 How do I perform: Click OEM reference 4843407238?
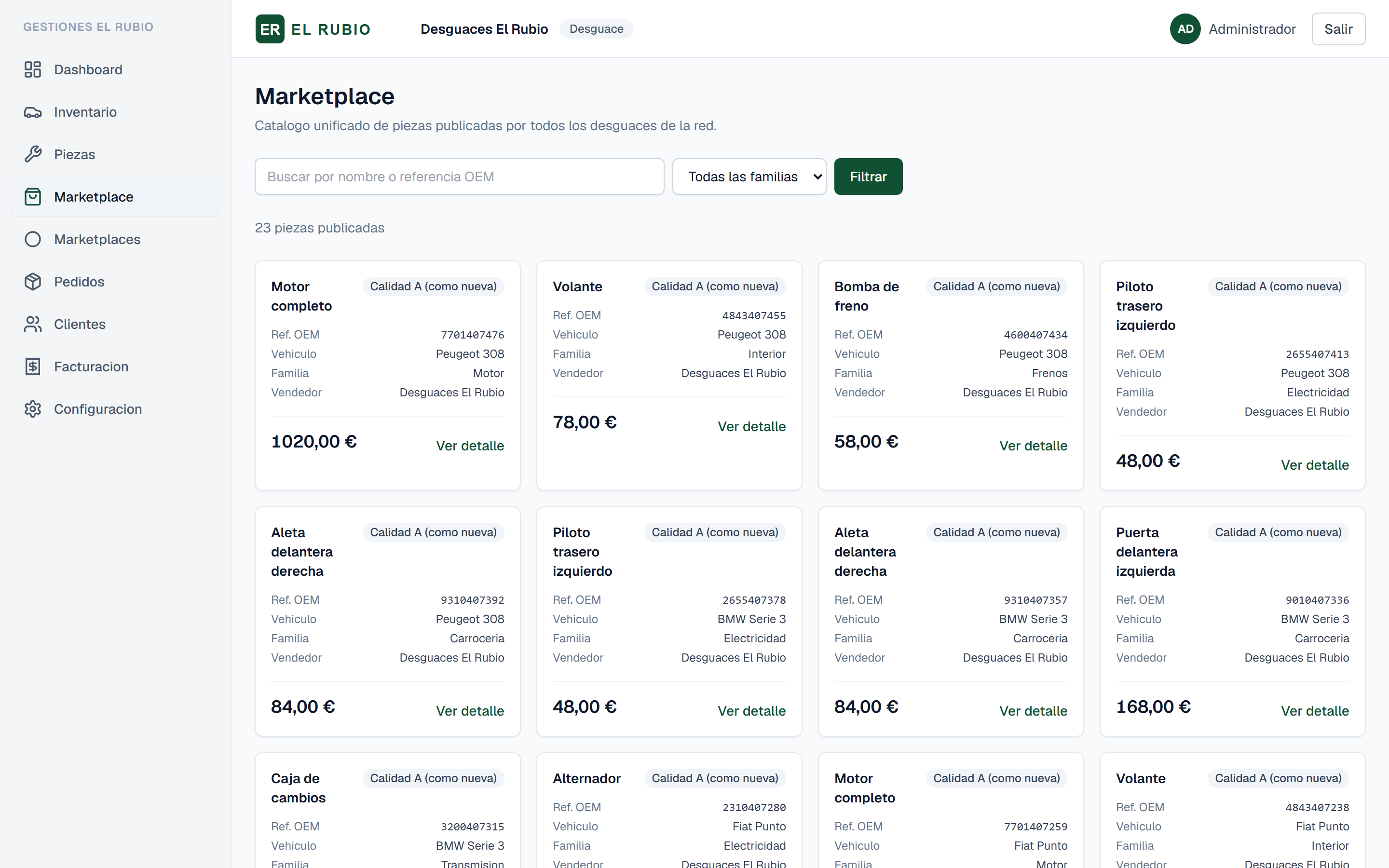(1317, 808)
